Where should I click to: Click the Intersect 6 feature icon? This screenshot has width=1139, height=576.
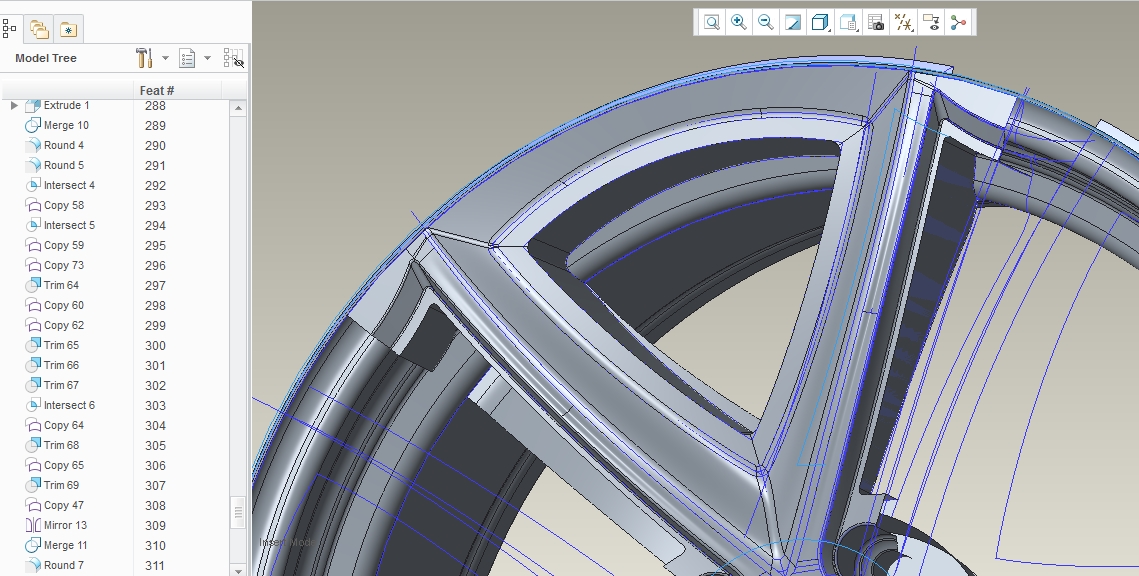pos(33,405)
